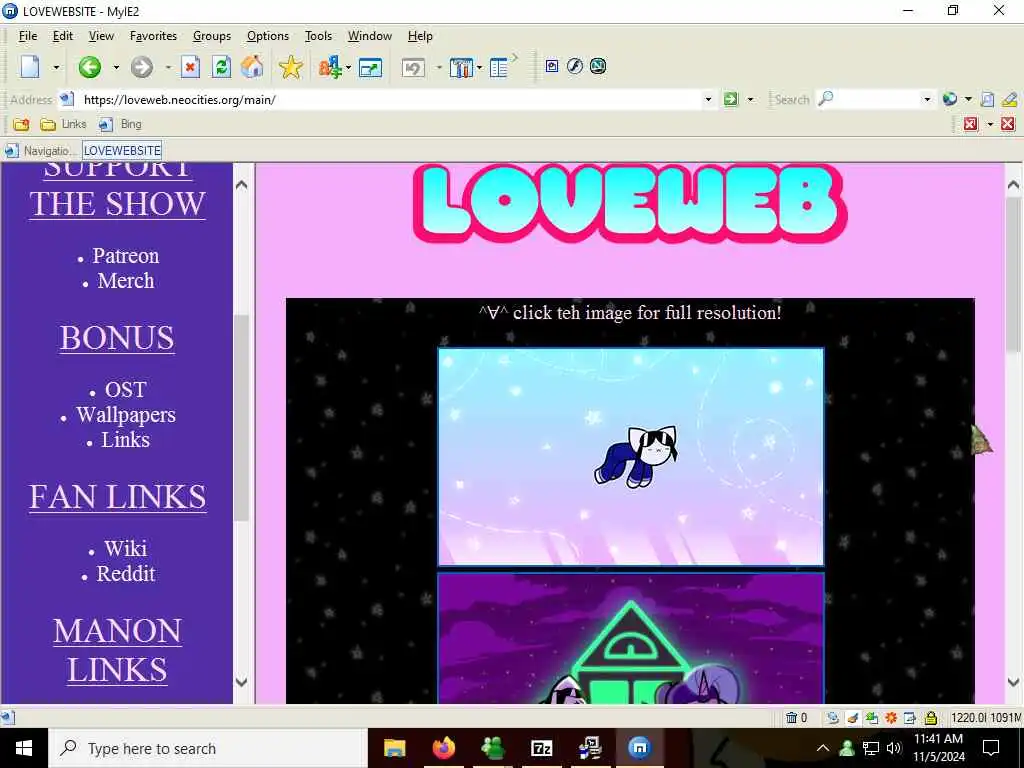Visit the Wiki fan link
This screenshot has width=1024, height=768.
point(125,549)
